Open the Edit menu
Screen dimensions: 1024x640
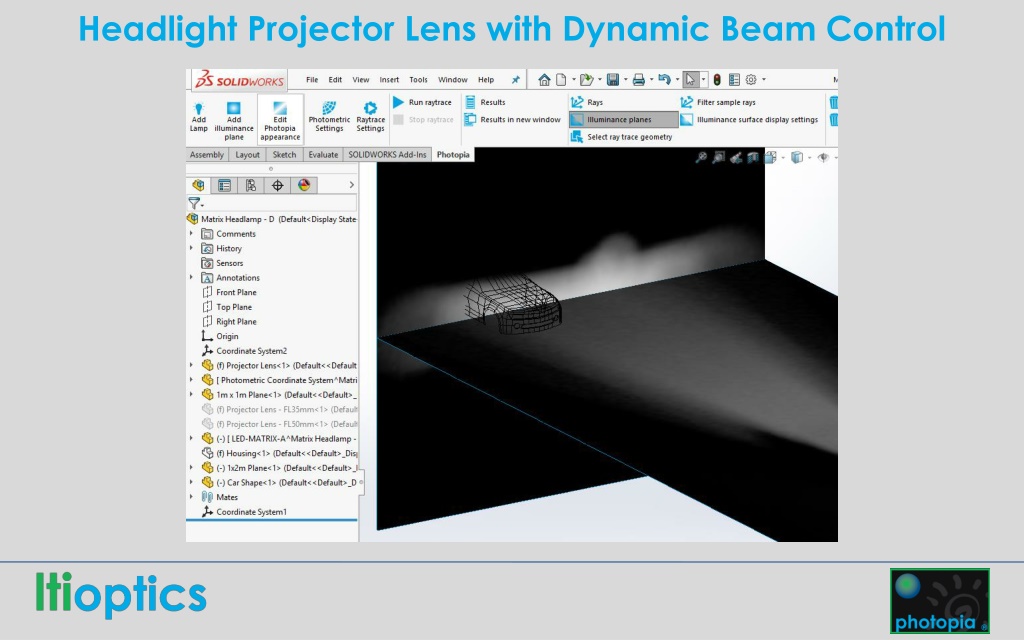tap(335, 80)
